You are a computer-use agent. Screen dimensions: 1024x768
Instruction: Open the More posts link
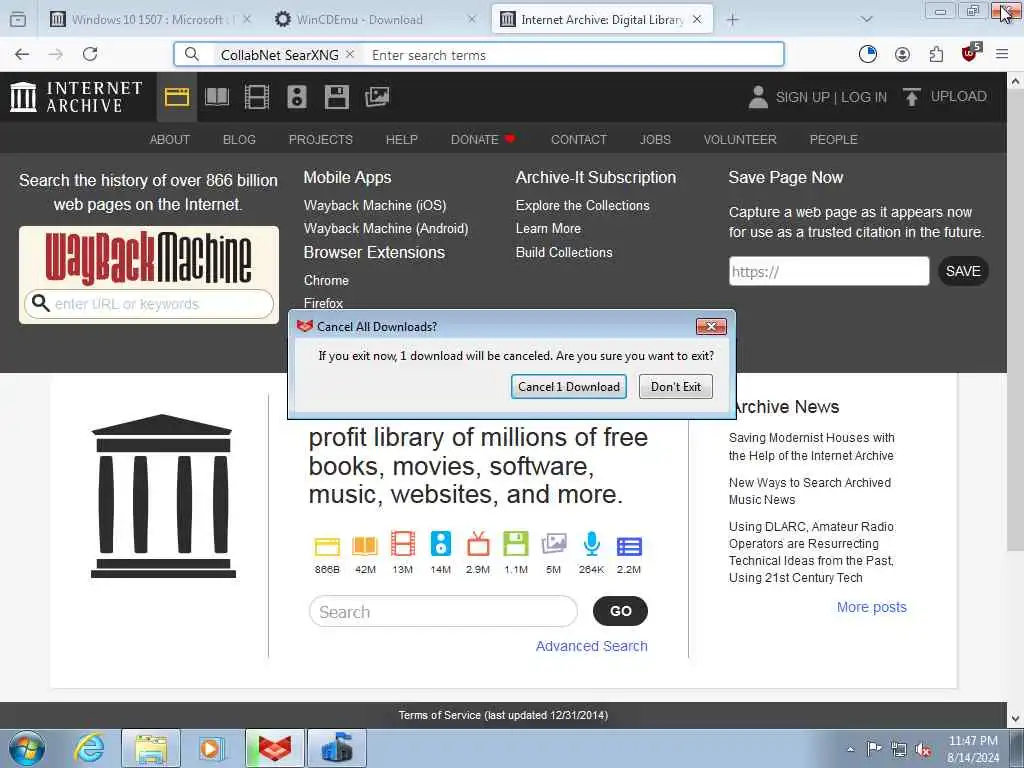pyautogui.click(x=872, y=607)
